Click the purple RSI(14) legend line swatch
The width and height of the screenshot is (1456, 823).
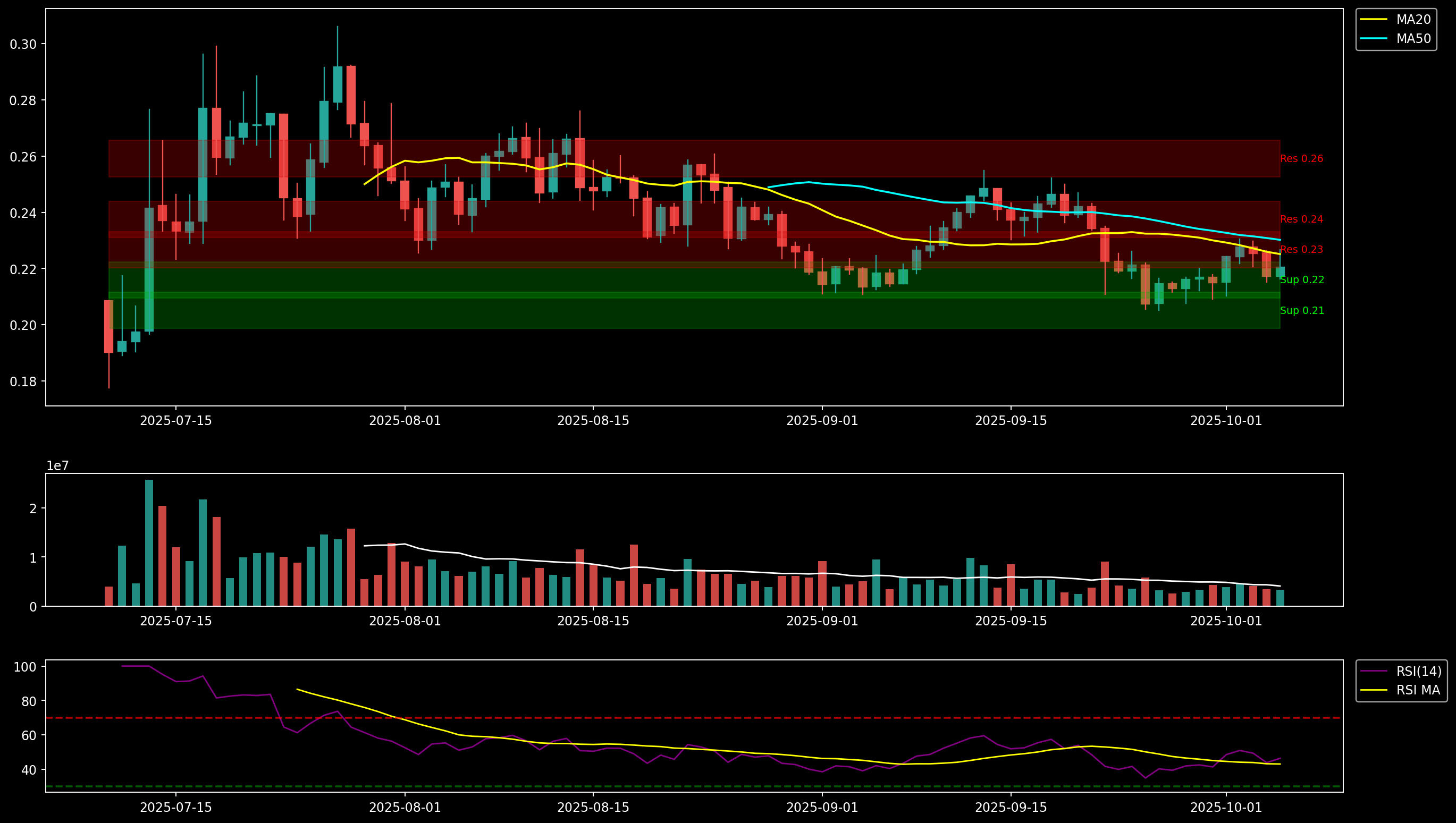[1374, 672]
